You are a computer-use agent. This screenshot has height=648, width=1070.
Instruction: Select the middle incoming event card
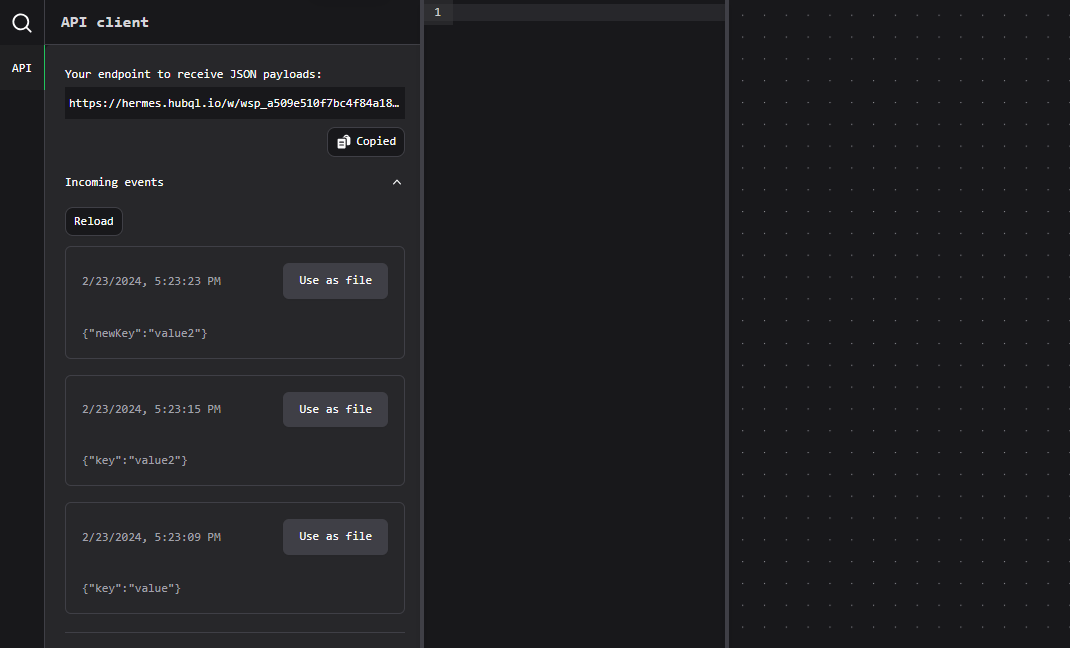(234, 430)
